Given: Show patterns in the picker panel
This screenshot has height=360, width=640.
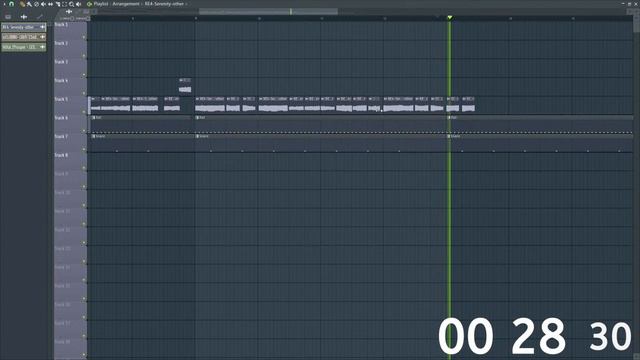Looking at the screenshot, I should coord(8,17).
